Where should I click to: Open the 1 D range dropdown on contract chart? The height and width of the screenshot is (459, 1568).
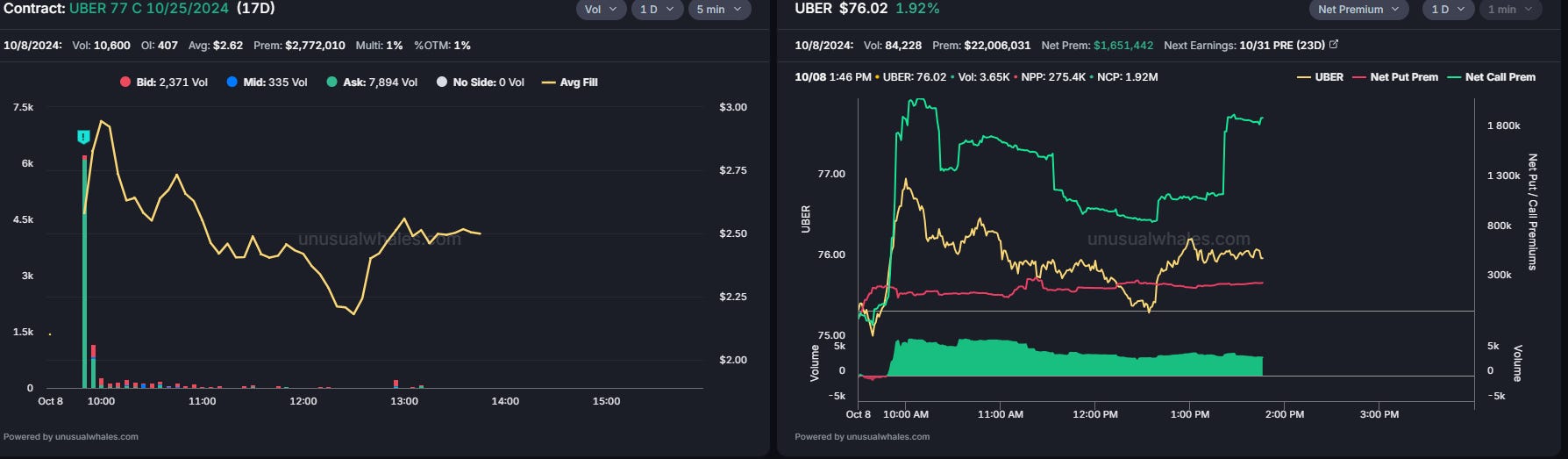click(656, 10)
